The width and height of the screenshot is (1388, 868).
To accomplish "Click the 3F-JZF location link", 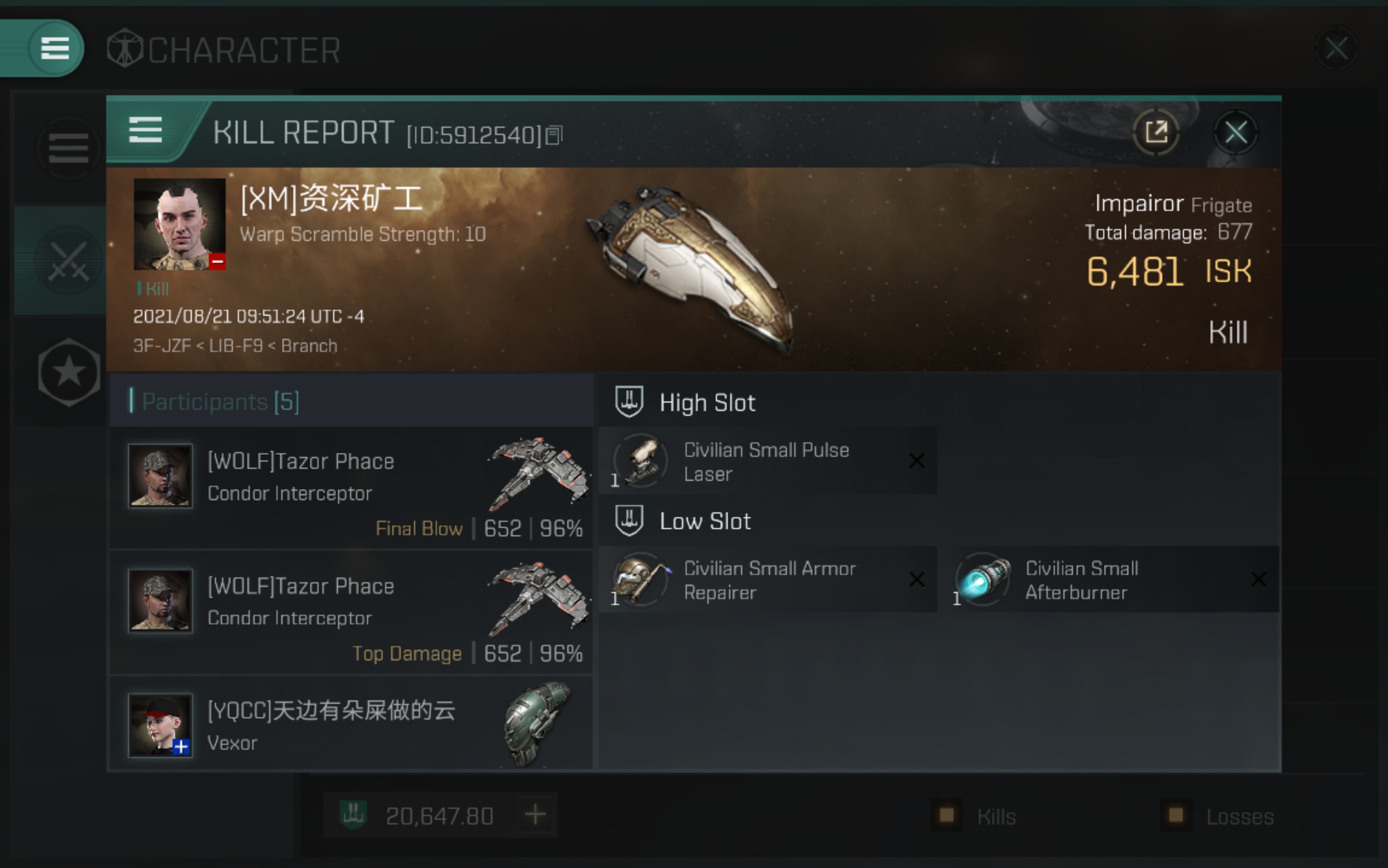I will point(162,346).
